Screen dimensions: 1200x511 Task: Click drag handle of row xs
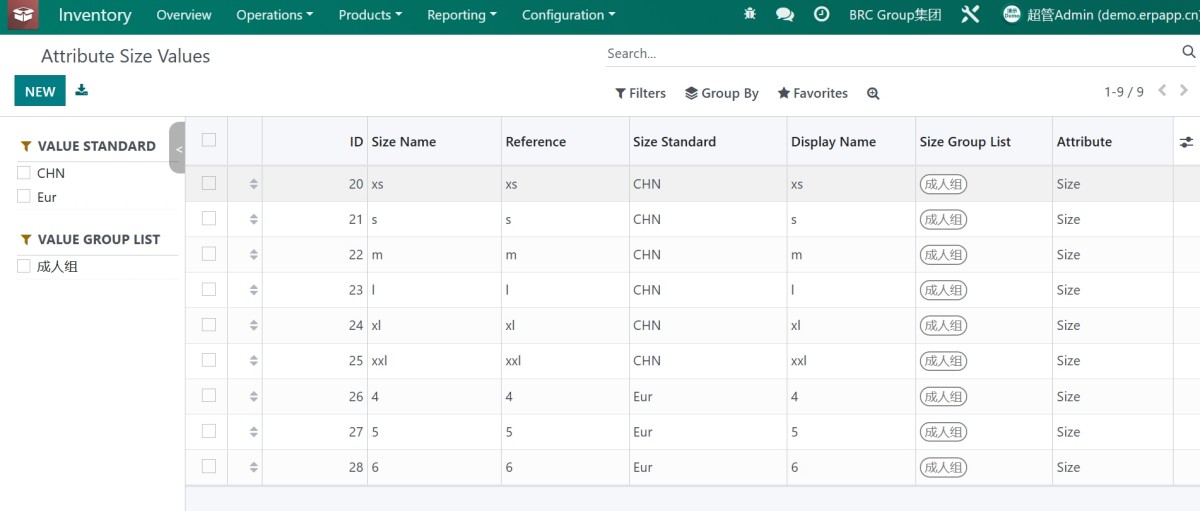pyautogui.click(x=254, y=184)
